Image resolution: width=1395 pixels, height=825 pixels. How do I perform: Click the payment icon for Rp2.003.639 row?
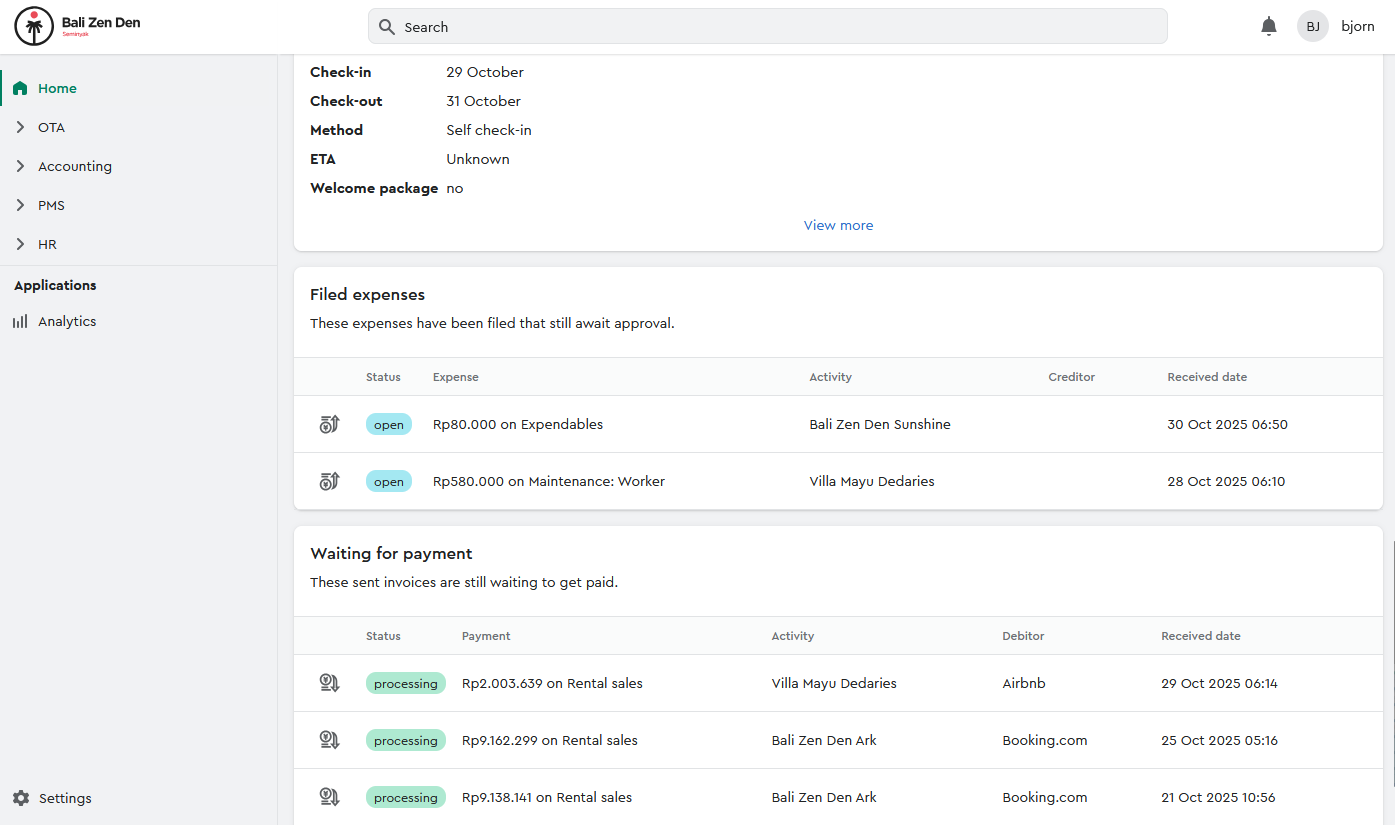pos(330,683)
